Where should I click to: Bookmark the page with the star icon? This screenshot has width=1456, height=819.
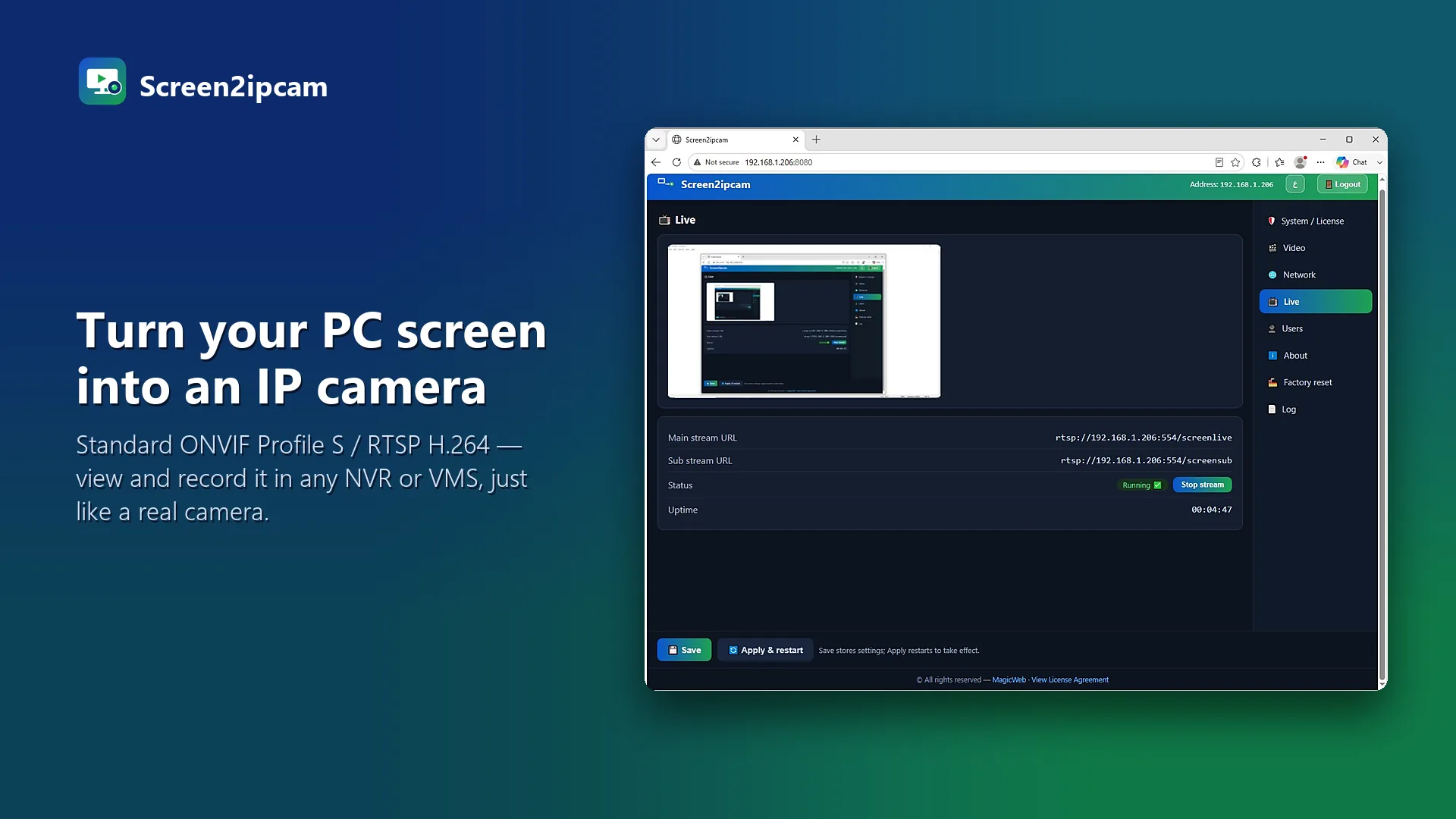(1235, 162)
